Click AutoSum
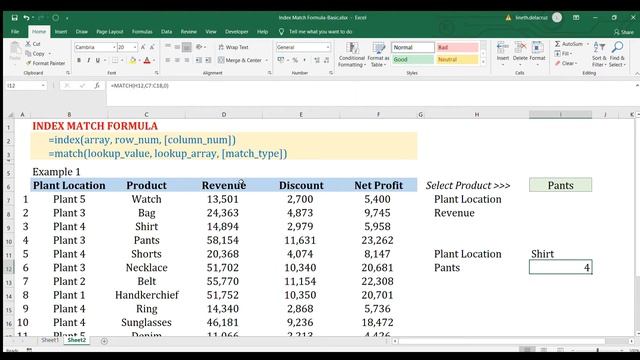 click(569, 44)
